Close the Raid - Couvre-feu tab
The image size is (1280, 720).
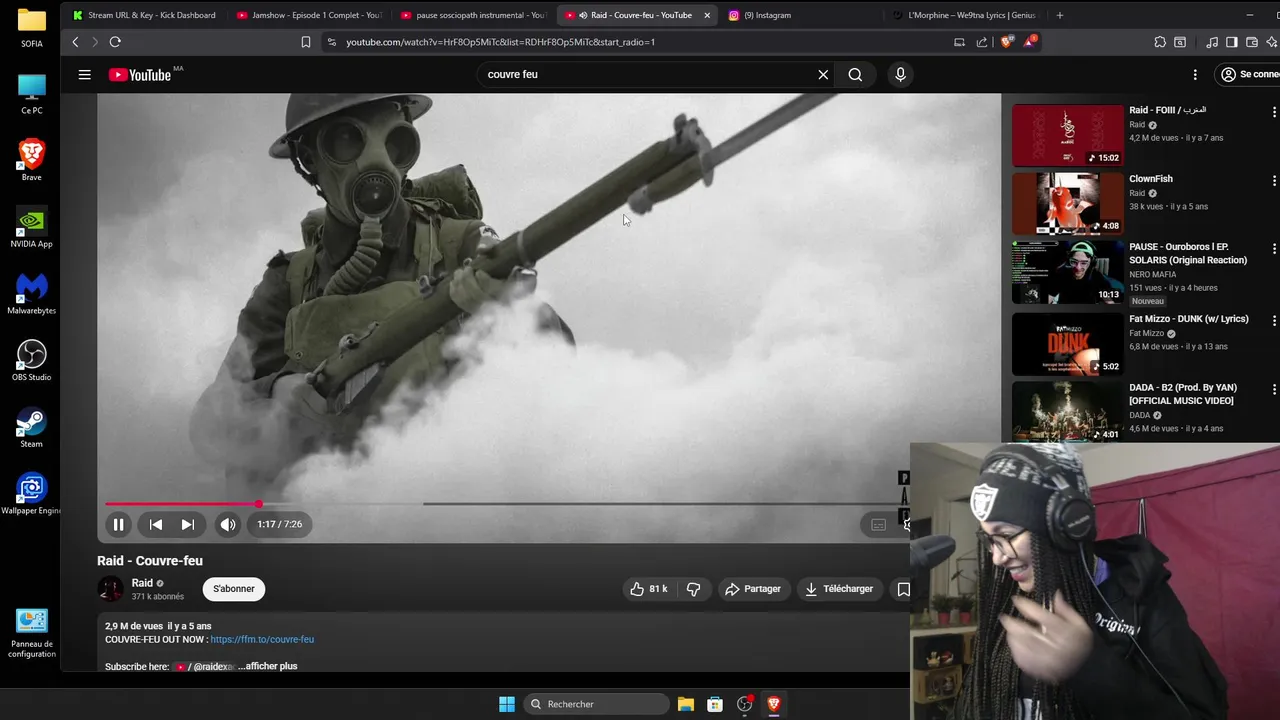[x=707, y=15]
